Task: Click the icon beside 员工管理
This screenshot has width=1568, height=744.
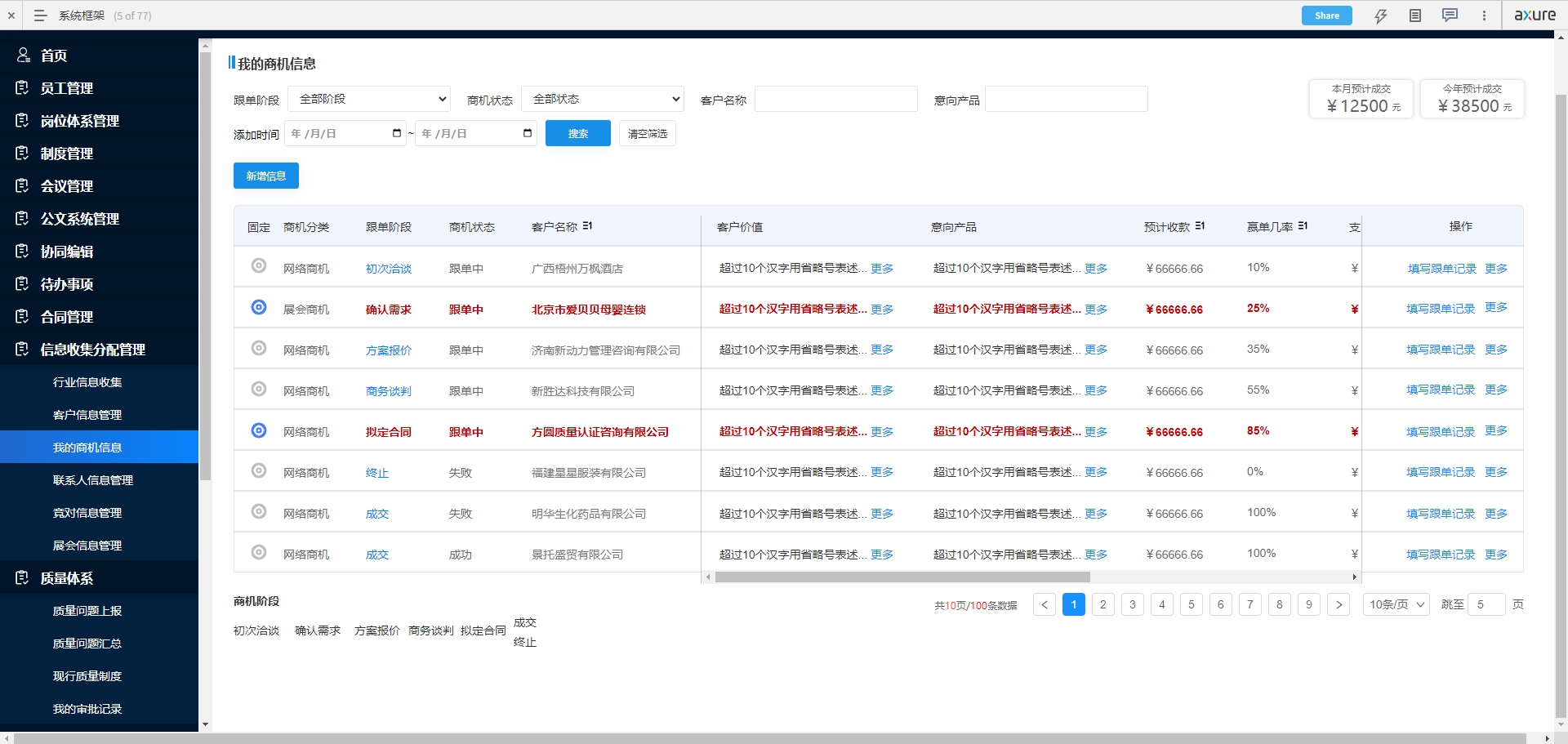Action: click(x=23, y=87)
